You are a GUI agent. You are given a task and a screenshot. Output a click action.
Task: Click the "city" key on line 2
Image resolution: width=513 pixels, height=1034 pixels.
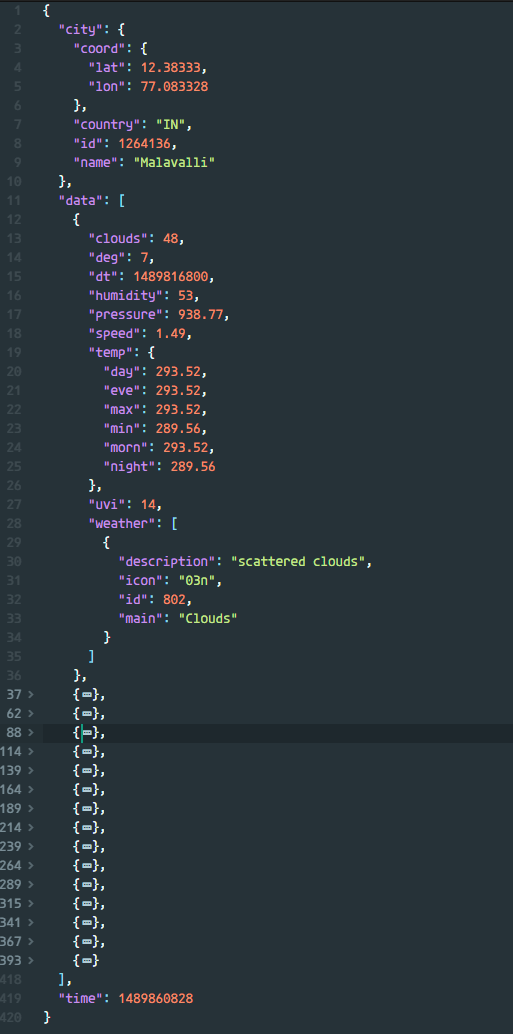[x=80, y=29]
